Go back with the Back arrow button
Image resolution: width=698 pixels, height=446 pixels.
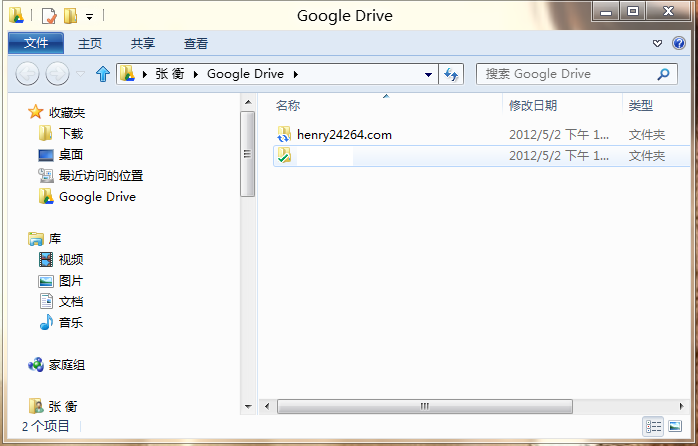[x=27, y=74]
